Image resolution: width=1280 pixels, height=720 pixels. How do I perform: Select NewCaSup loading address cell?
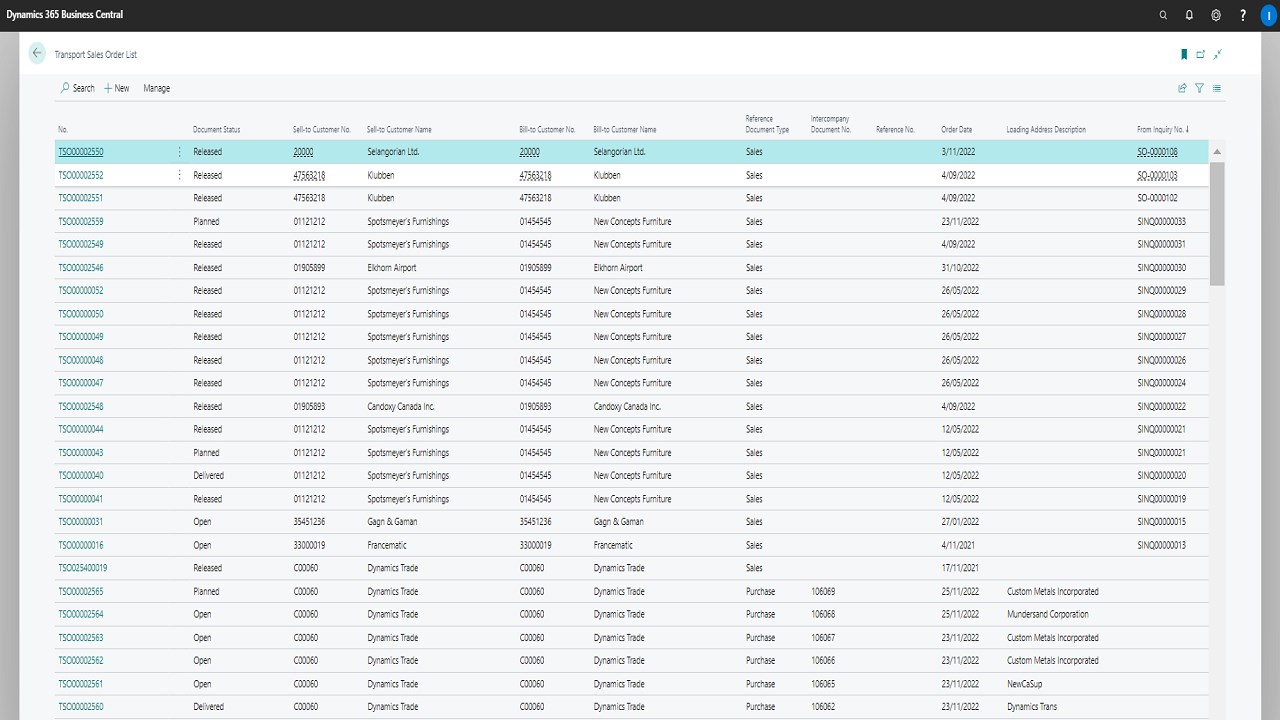[x=1025, y=684]
